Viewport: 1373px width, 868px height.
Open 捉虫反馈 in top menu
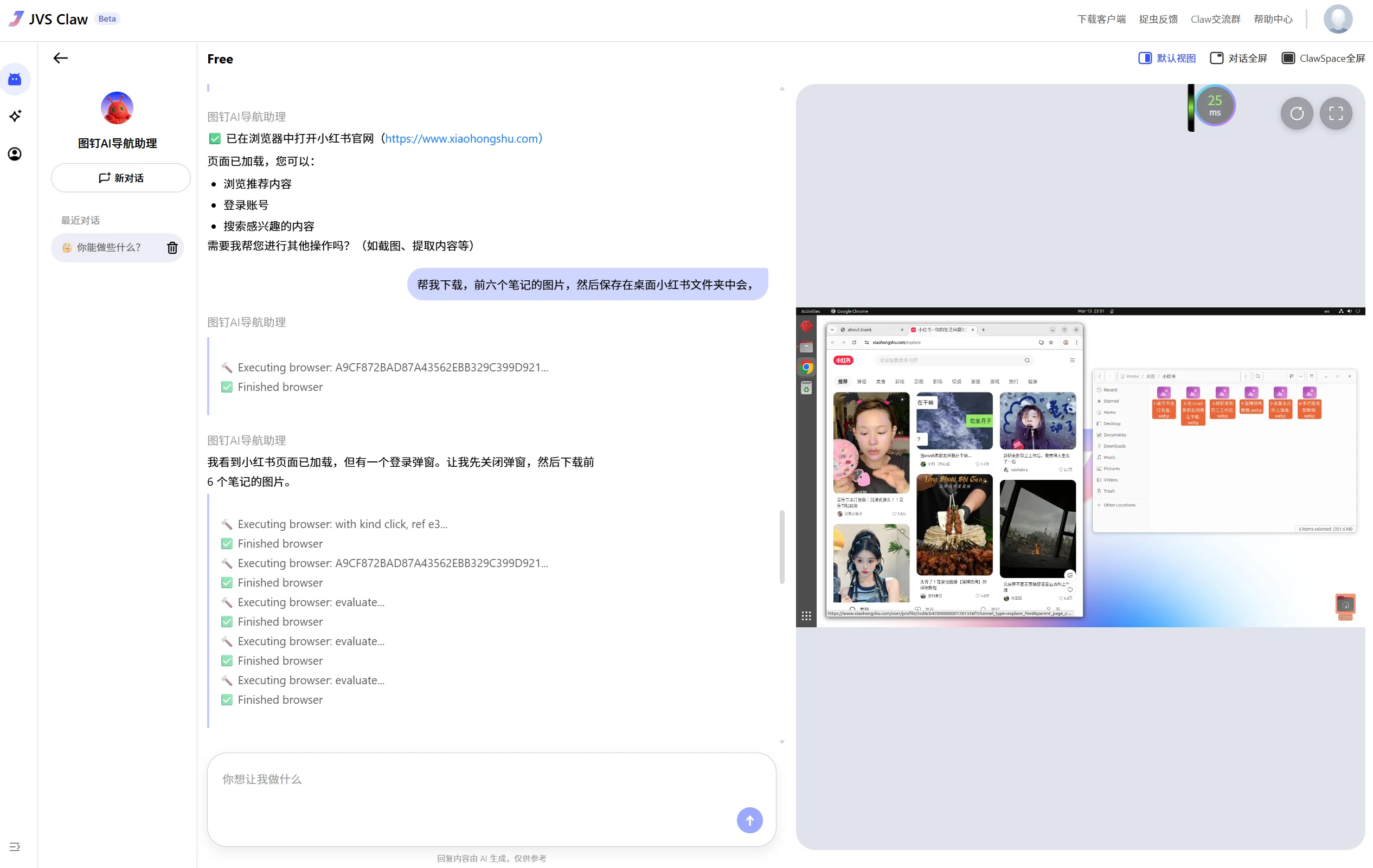pyautogui.click(x=1158, y=20)
